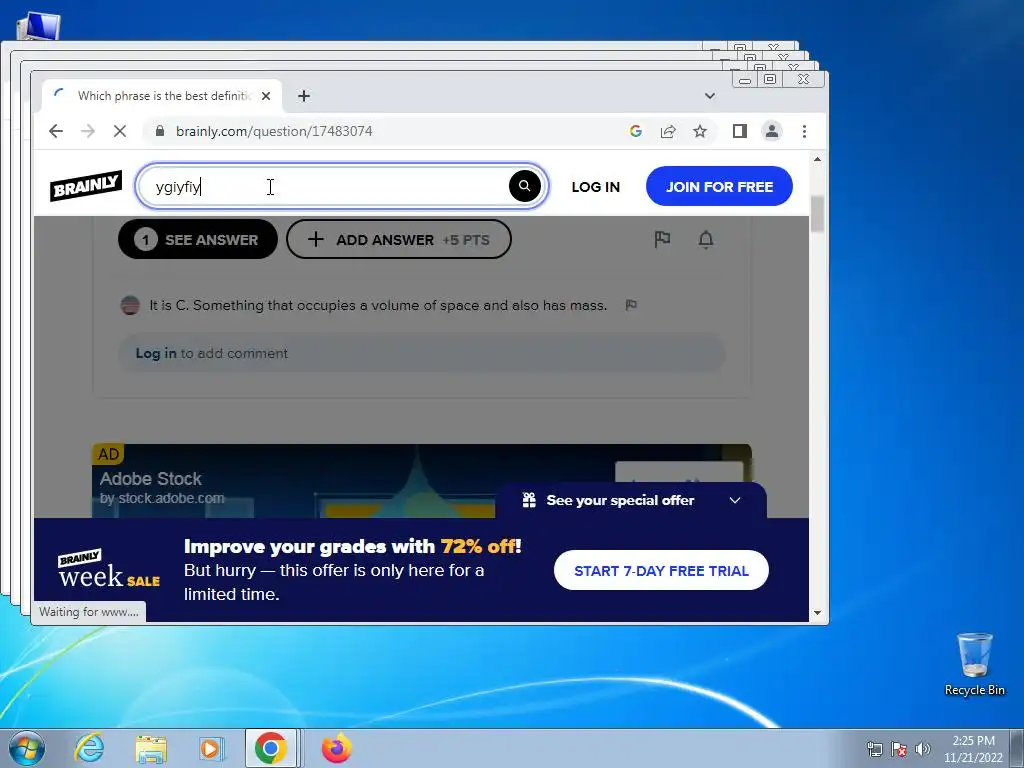The width and height of the screenshot is (1024, 768).
Task: Minimize the front Chrome window
Action: click(745, 79)
